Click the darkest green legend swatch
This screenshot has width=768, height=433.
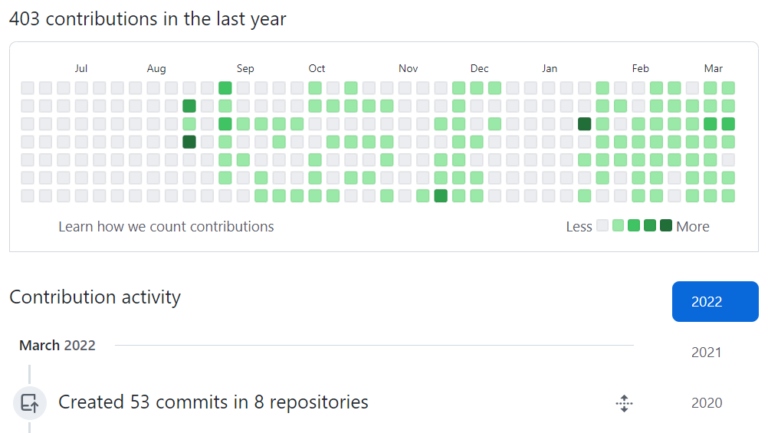click(666, 225)
